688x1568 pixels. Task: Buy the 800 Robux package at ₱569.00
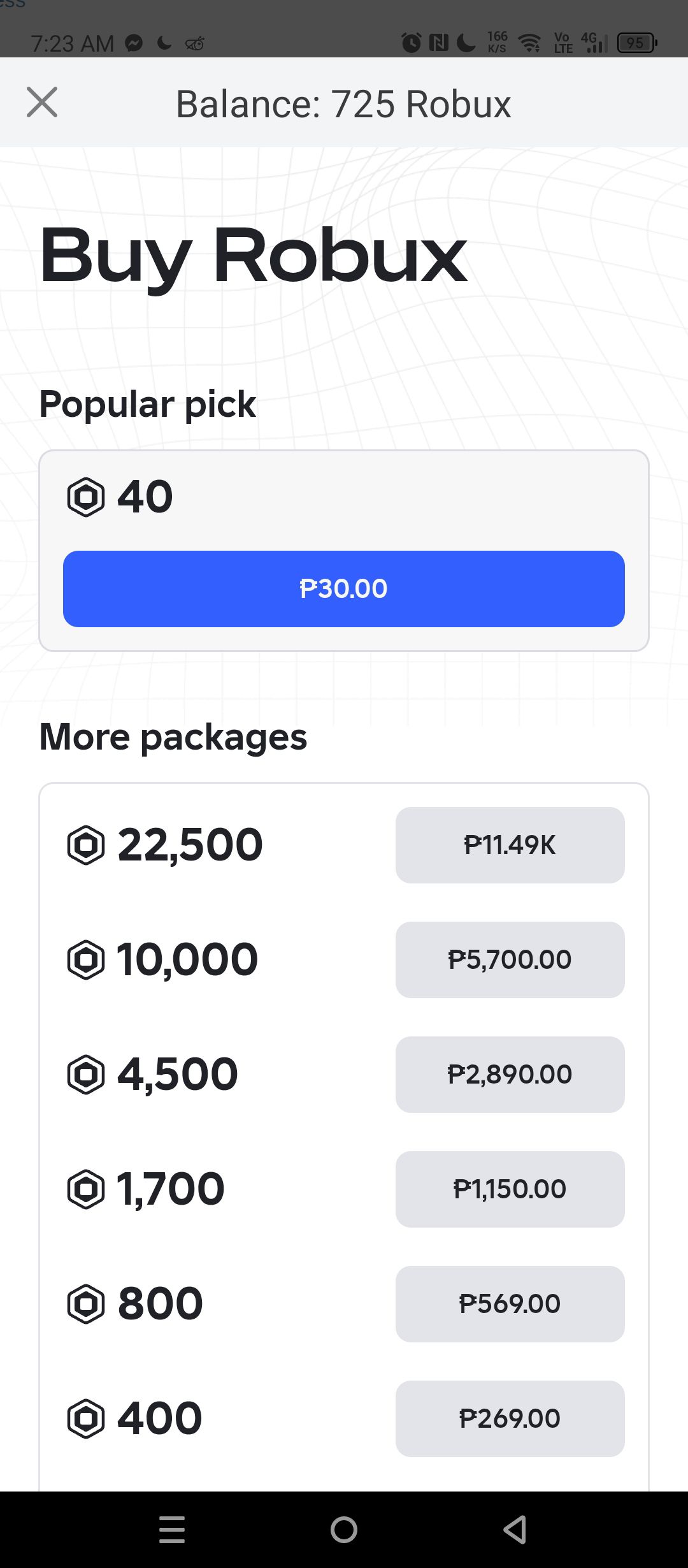point(510,1304)
